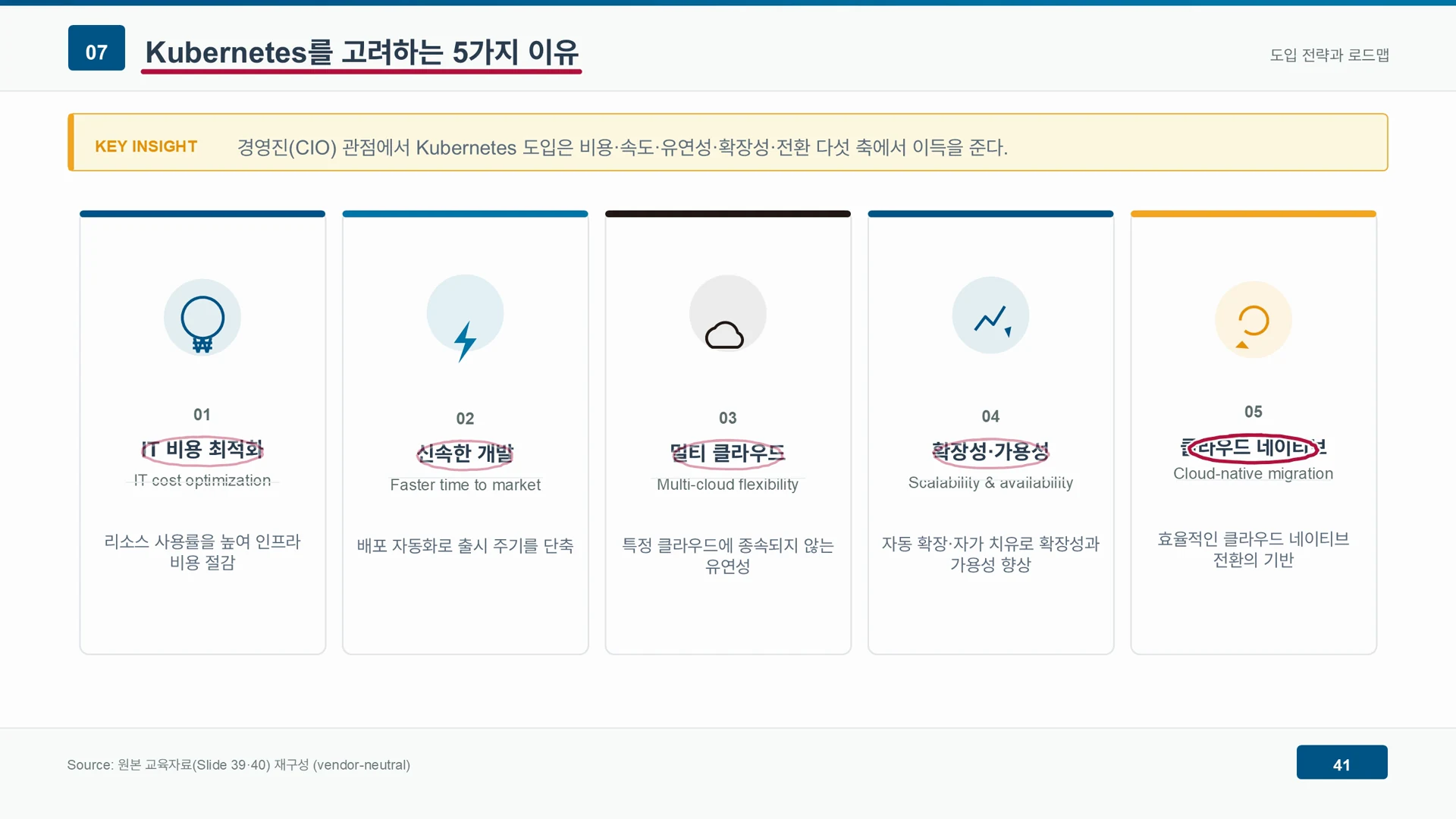The width and height of the screenshot is (1456, 819).
Task: Select description '리소스 사용률을 높여 인프라 비용 절감'
Action: (202, 552)
